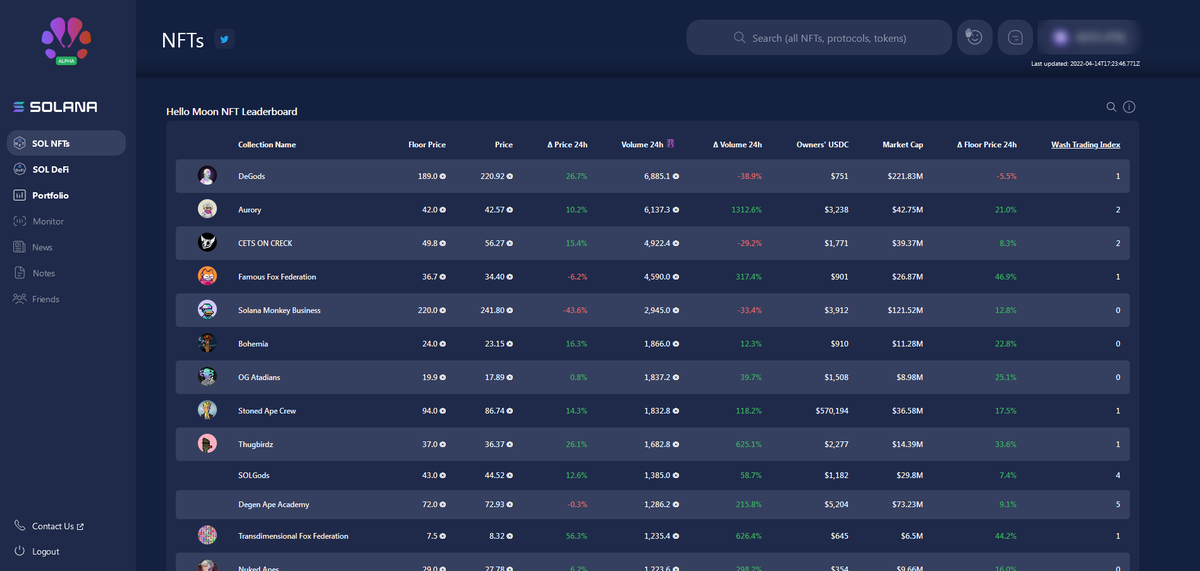This screenshot has width=1200, height=571.
Task: Click the Hello Moon NFT Leaderboard title
Action: (x=231, y=111)
